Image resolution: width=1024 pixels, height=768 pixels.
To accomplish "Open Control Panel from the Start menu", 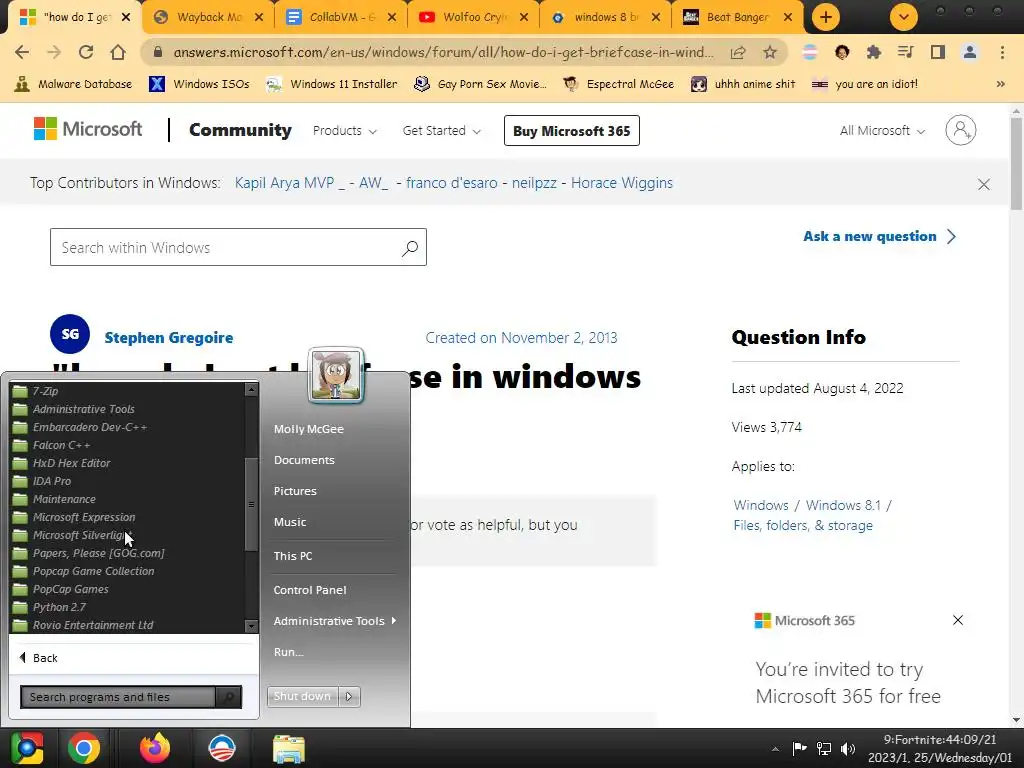I will 310,590.
